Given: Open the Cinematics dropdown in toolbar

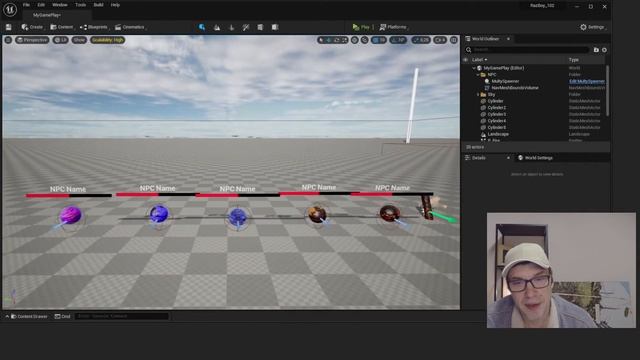Looking at the screenshot, I should tap(130, 27).
